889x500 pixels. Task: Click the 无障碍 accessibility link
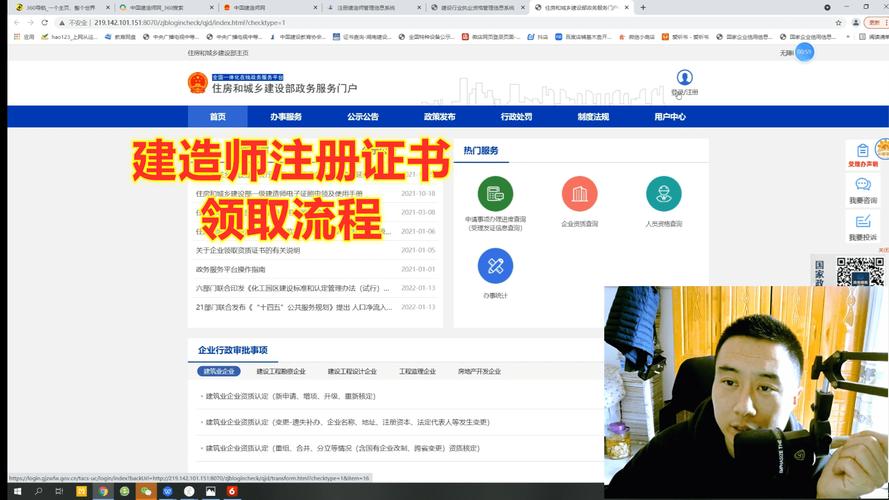tap(786, 53)
